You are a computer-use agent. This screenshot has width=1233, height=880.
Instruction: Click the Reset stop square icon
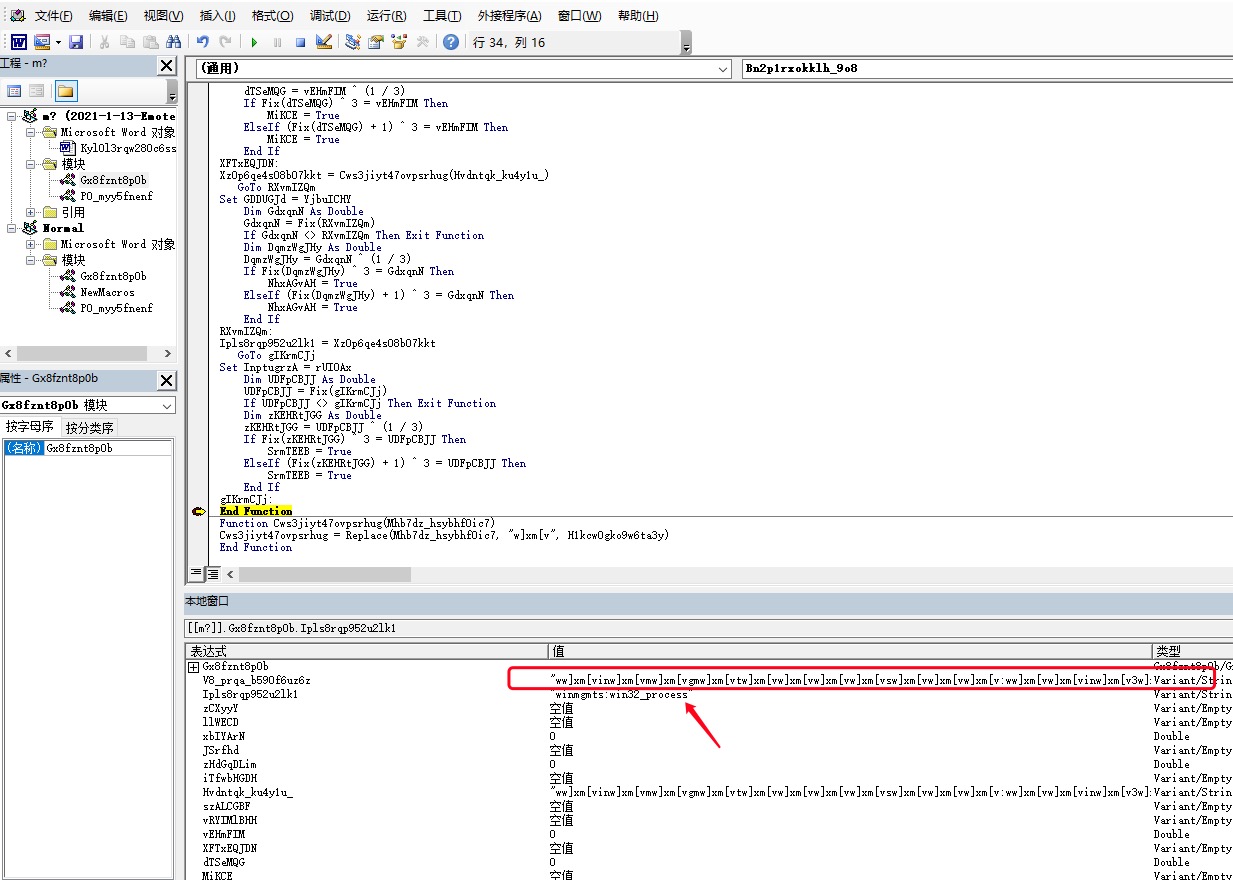pyautogui.click(x=300, y=42)
